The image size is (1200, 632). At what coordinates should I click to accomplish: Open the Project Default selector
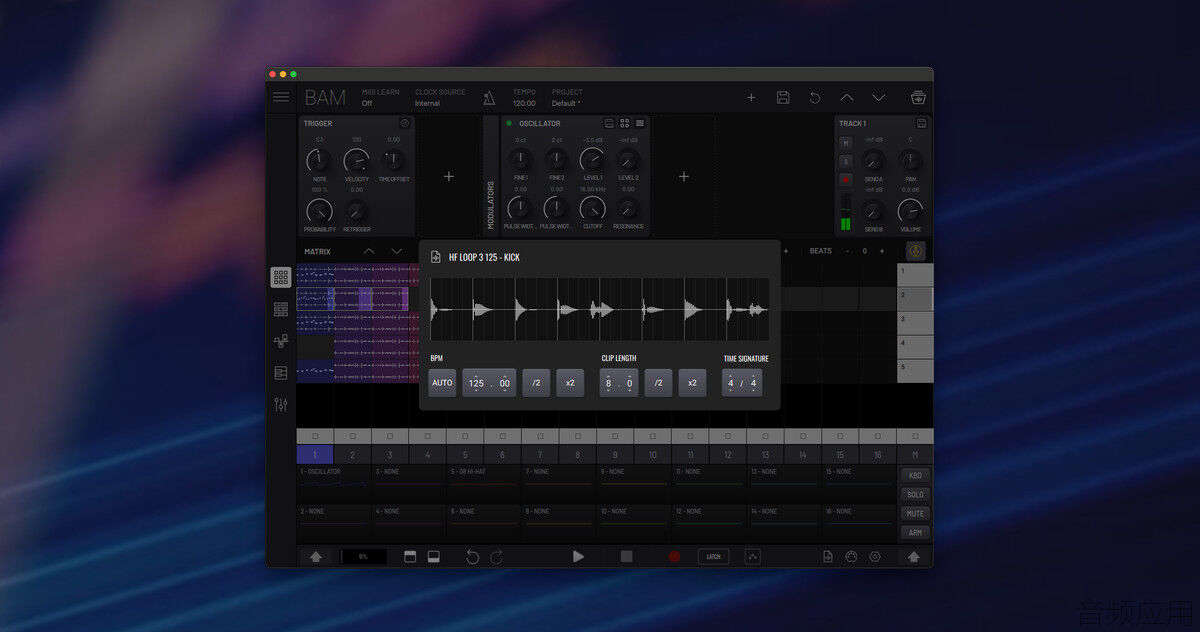(x=567, y=98)
